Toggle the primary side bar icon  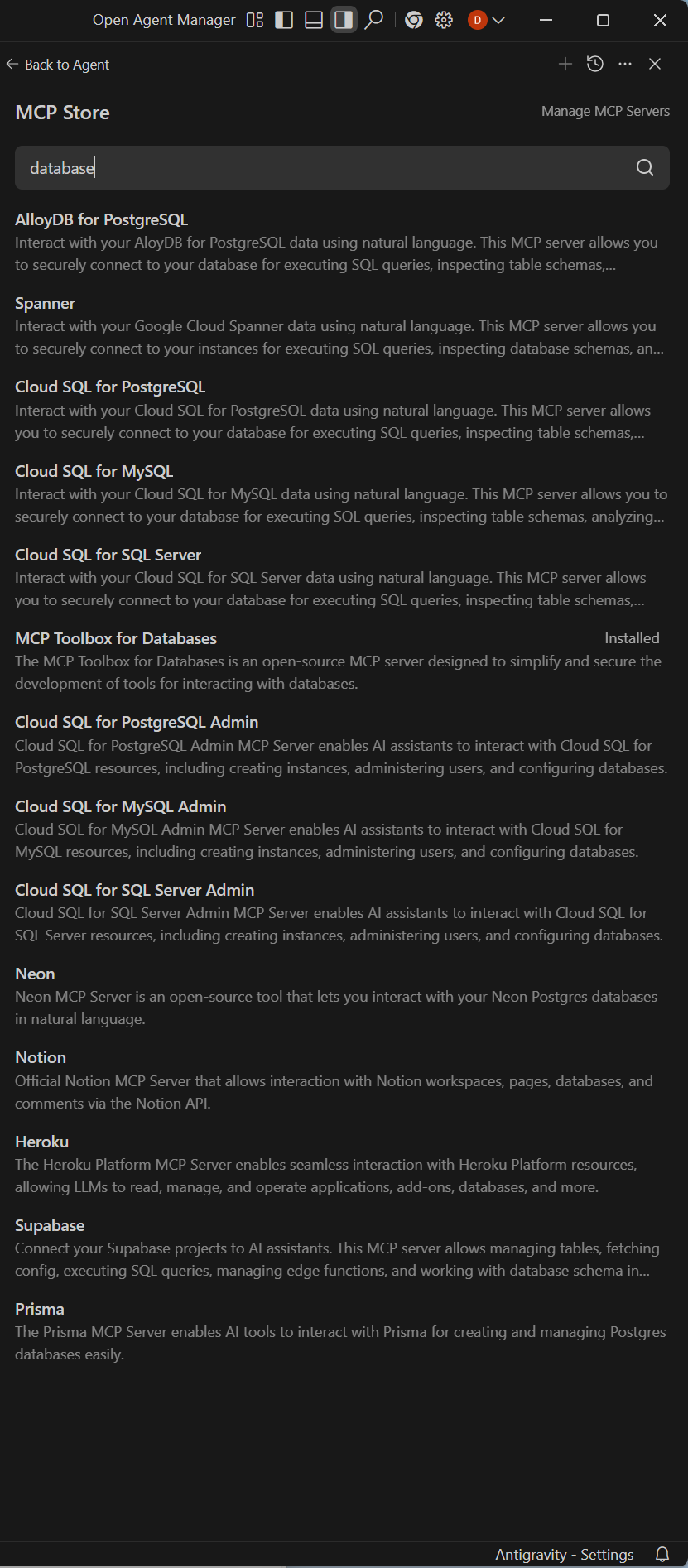(x=284, y=20)
